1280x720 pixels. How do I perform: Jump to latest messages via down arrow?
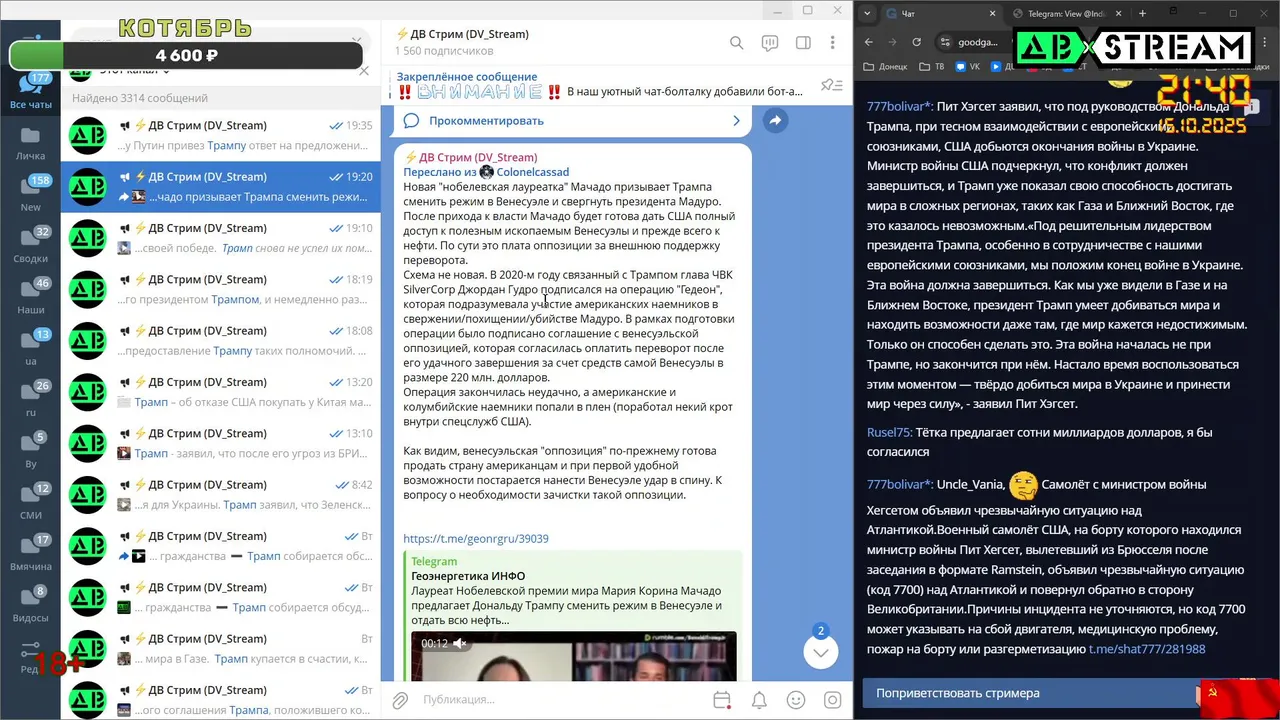point(820,652)
